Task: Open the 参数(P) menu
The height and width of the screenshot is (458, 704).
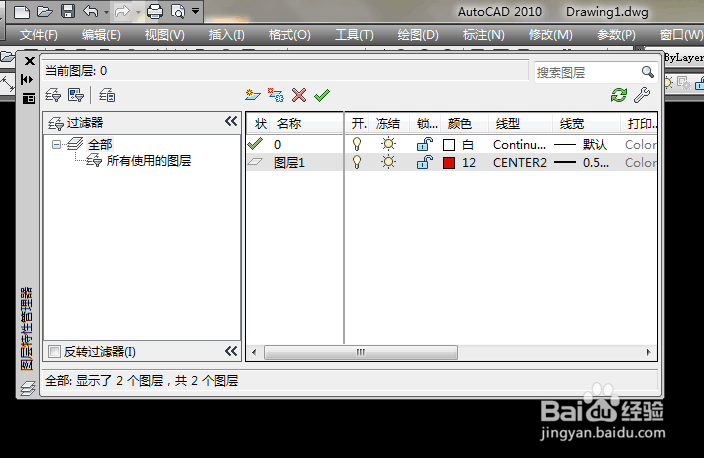Action: [x=616, y=35]
